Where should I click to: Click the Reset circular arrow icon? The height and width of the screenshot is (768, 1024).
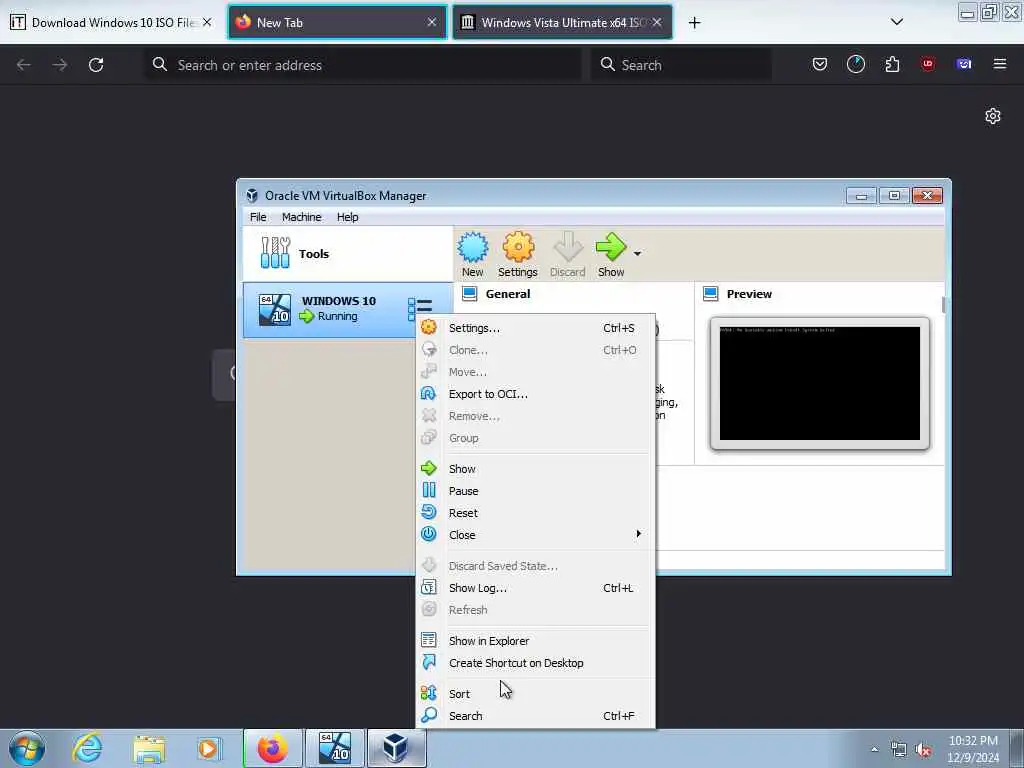(429, 512)
